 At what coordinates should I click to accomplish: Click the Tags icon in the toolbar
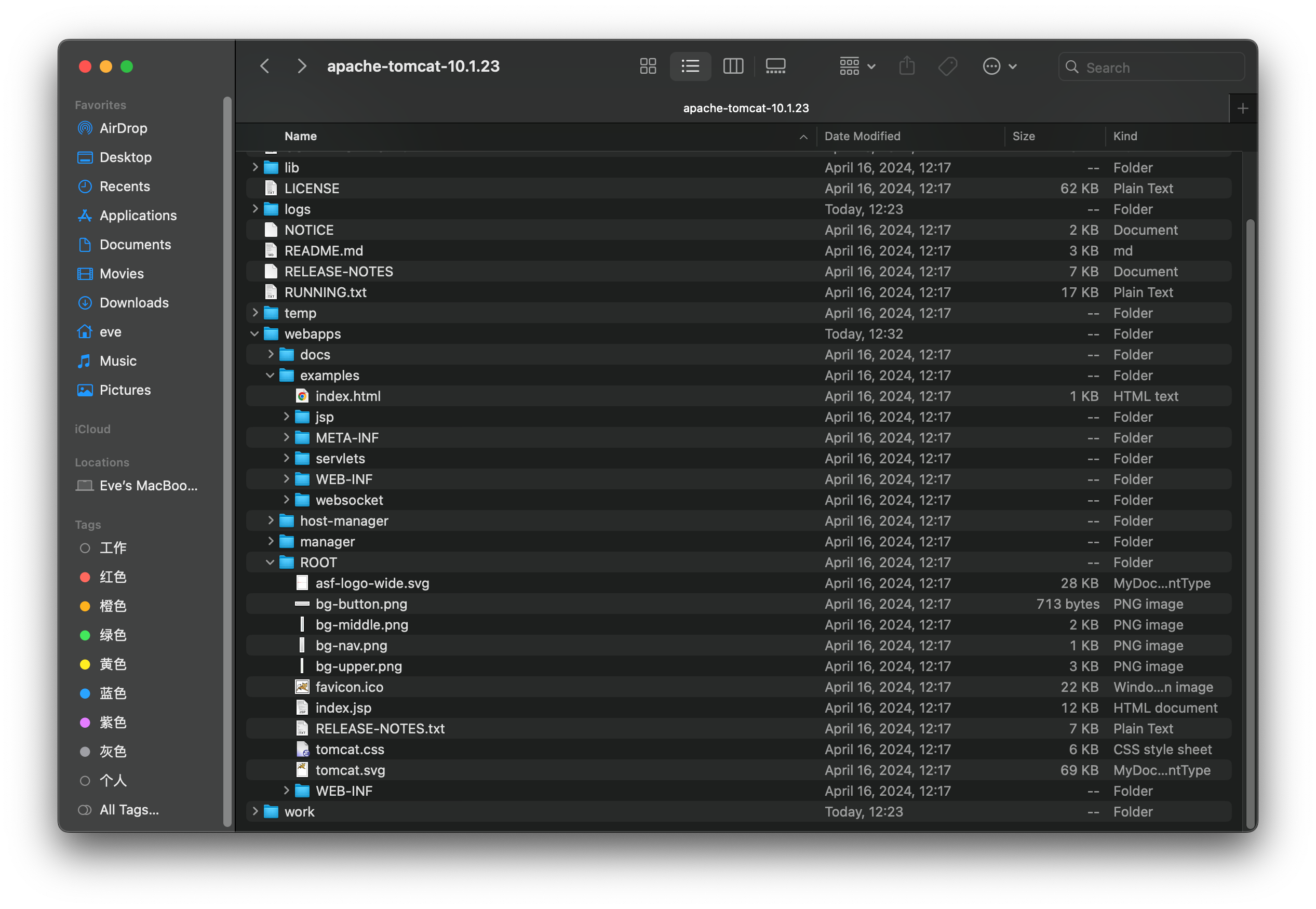pos(947,66)
